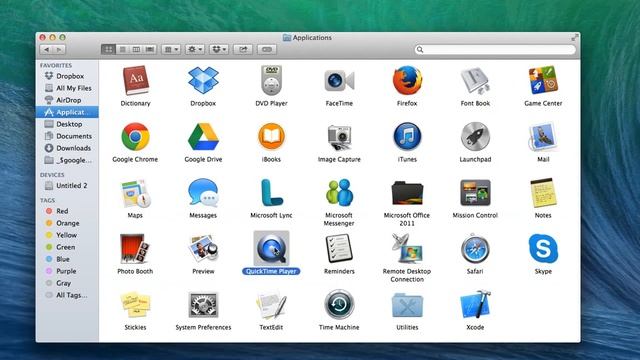This screenshot has width=640, height=360.
Task: Switch to icon view mode
Action: [x=108, y=49]
